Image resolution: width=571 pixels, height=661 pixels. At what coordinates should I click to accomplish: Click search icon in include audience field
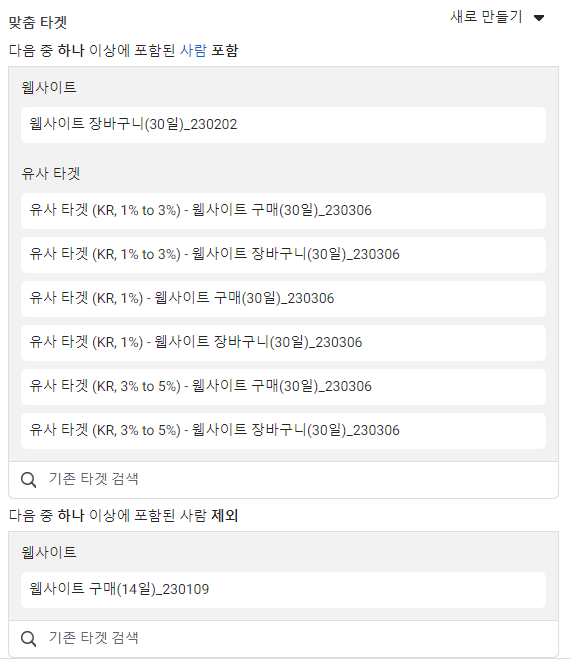[x=28, y=480]
